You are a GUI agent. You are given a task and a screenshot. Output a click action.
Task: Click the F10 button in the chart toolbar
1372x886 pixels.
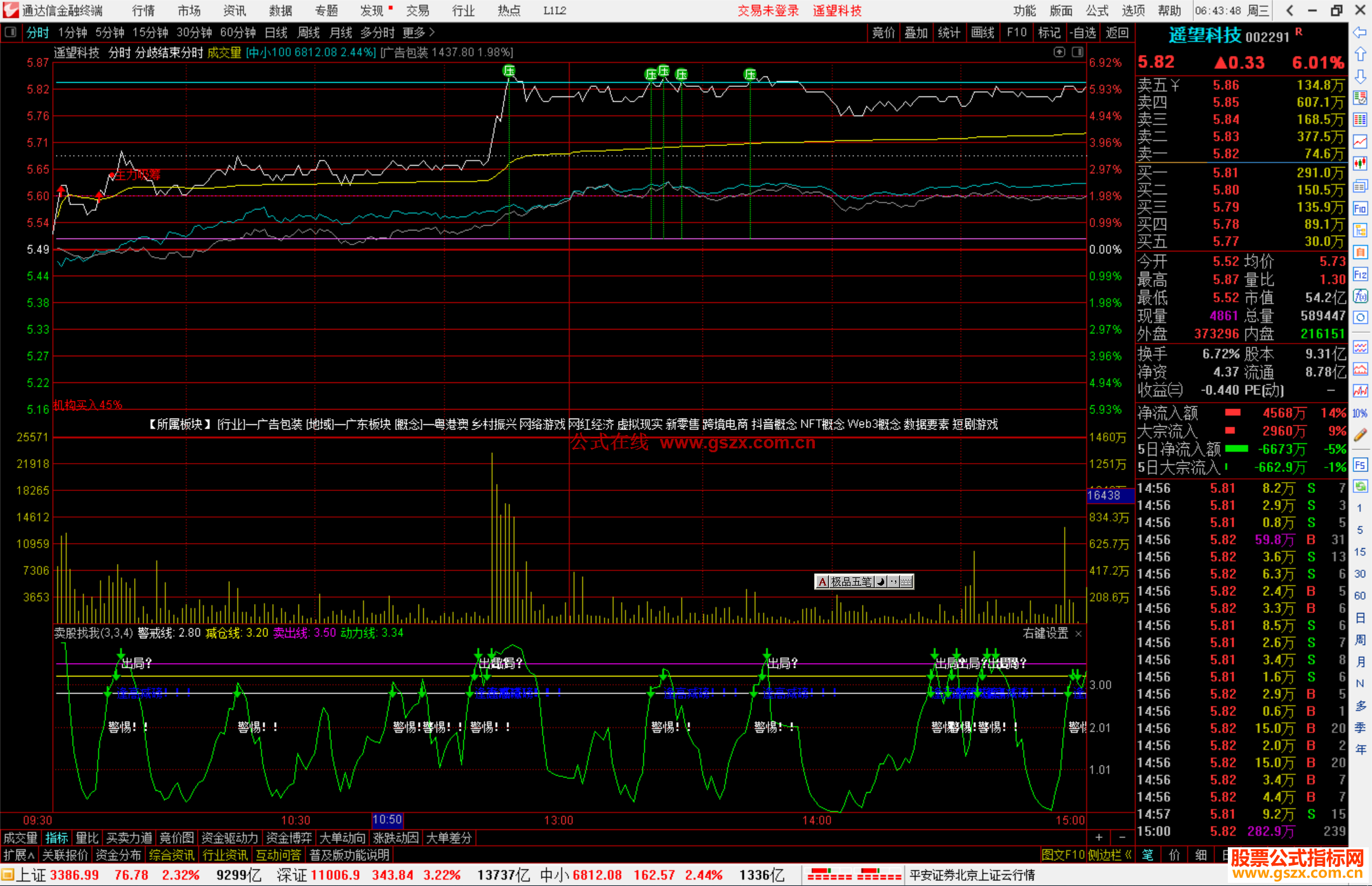pos(1016,32)
